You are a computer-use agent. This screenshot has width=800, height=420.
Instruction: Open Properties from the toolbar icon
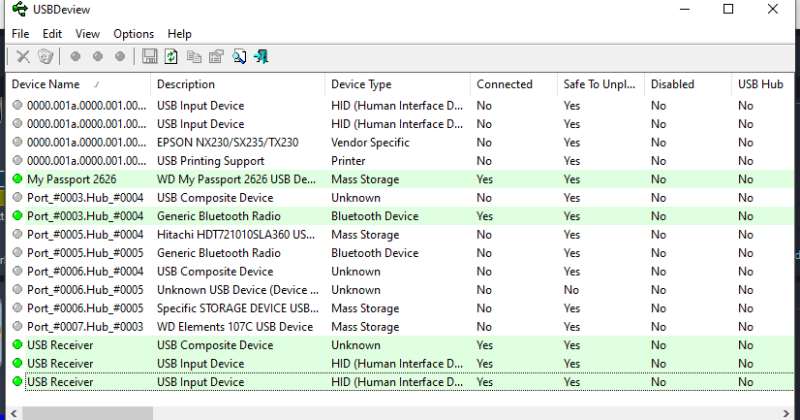(x=215, y=57)
